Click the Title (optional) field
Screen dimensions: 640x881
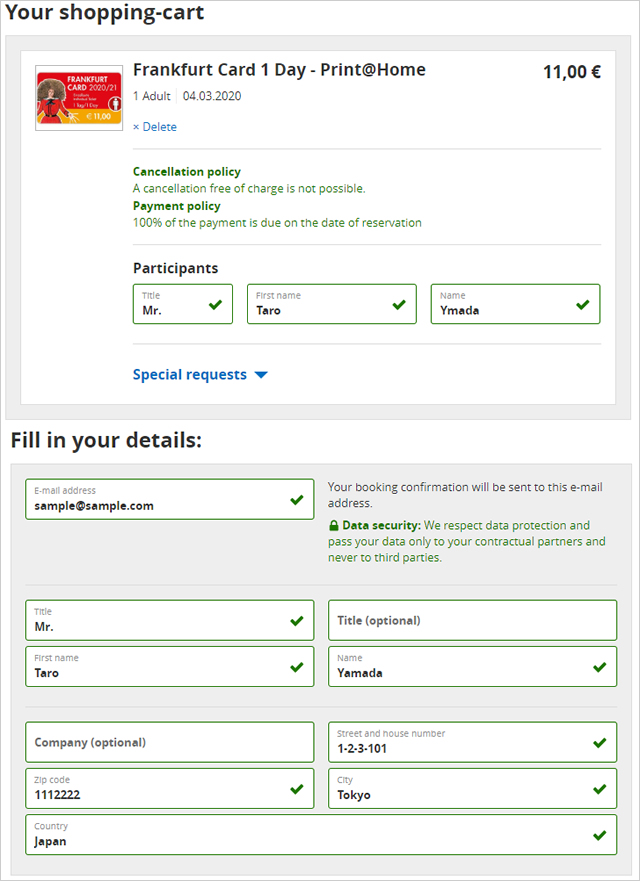[472, 620]
